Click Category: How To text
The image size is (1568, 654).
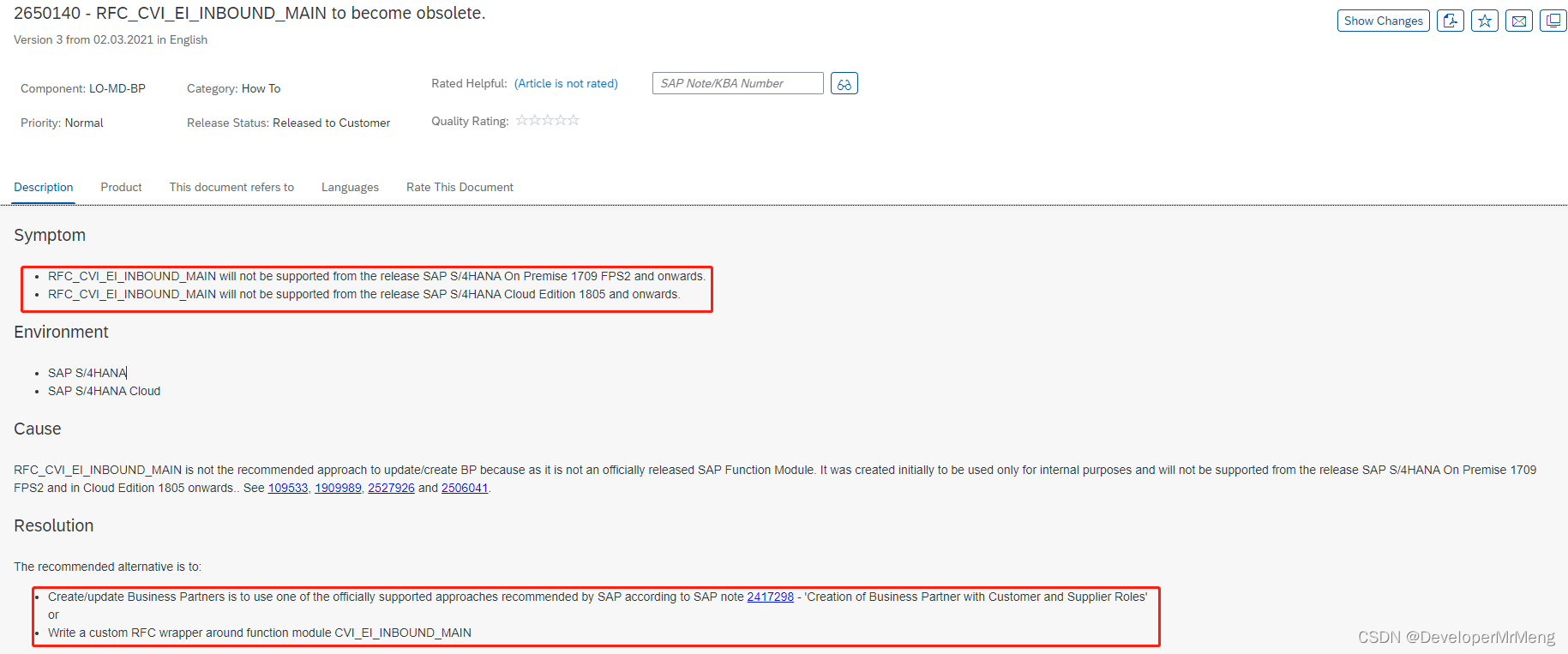click(233, 88)
